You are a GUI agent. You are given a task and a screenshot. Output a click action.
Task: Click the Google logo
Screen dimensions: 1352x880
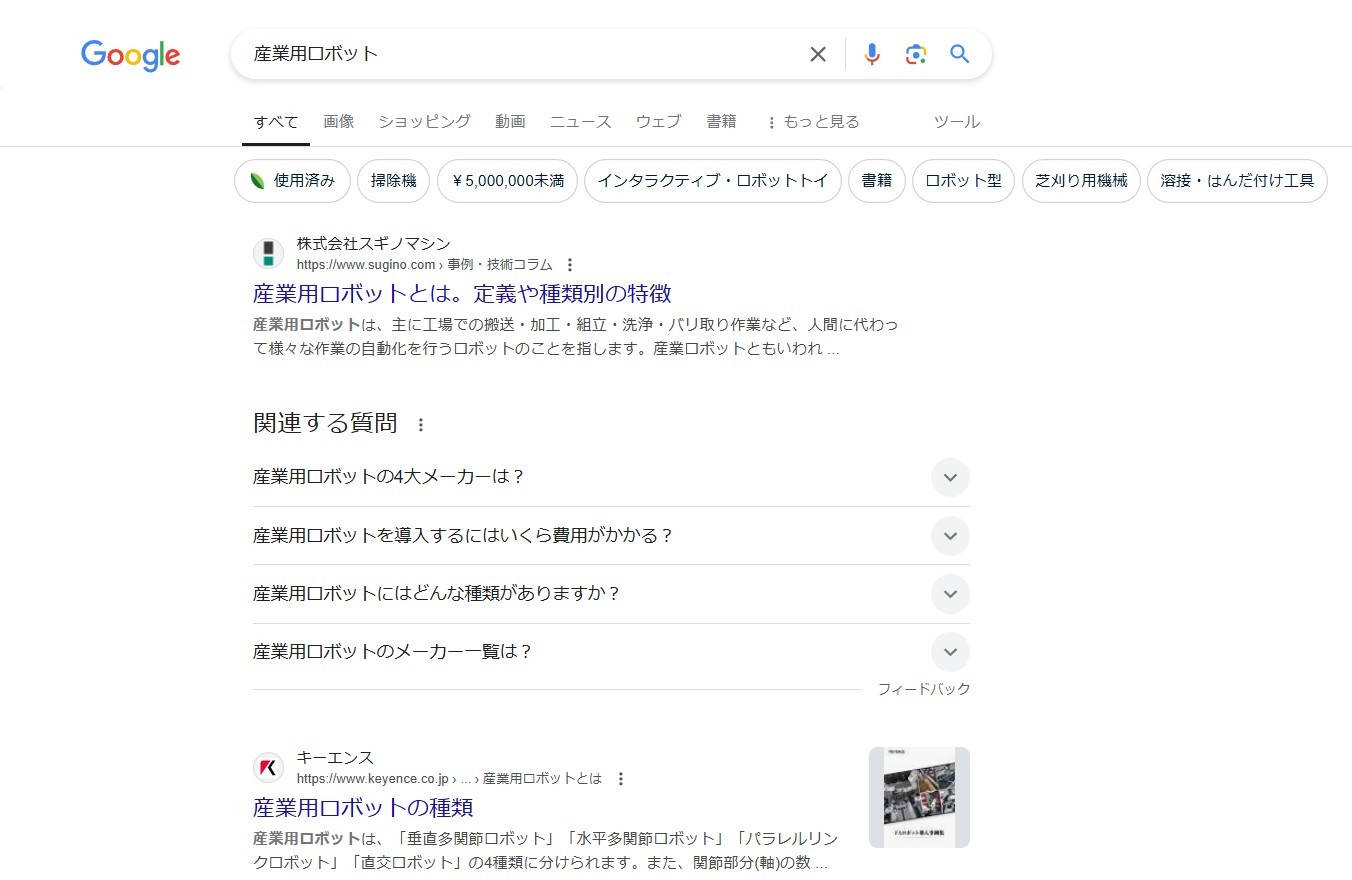(x=130, y=55)
